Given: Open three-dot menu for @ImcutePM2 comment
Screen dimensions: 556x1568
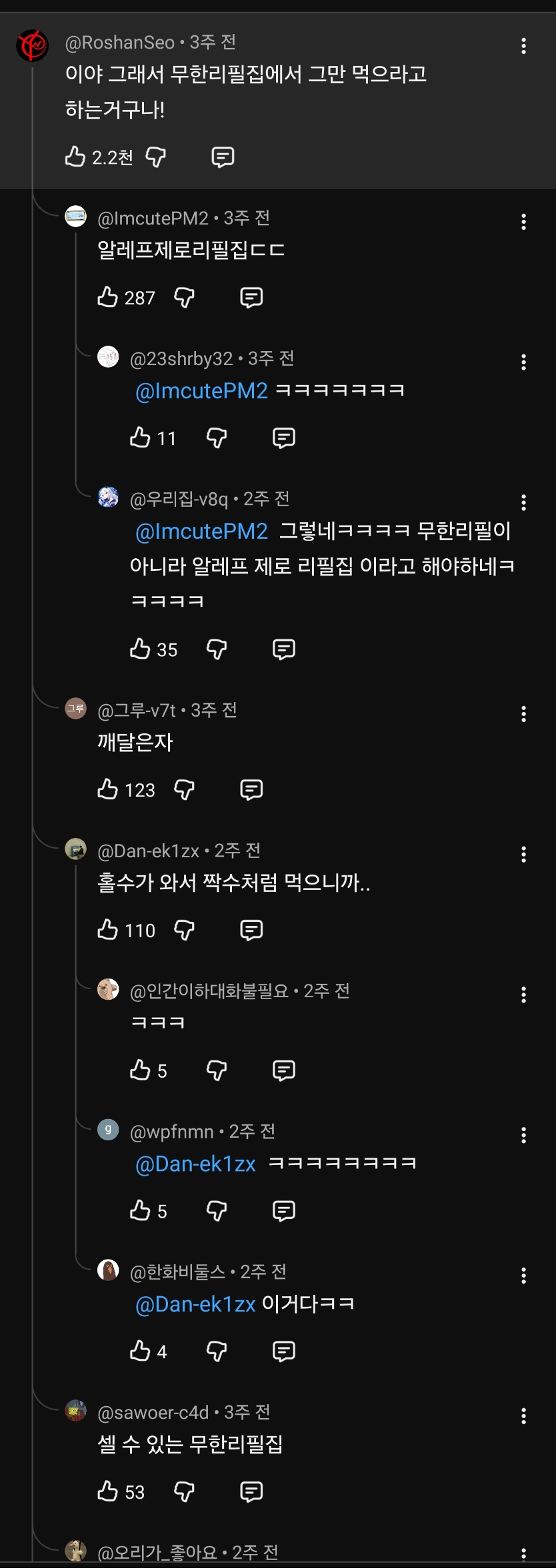Looking at the screenshot, I should pos(524,222).
